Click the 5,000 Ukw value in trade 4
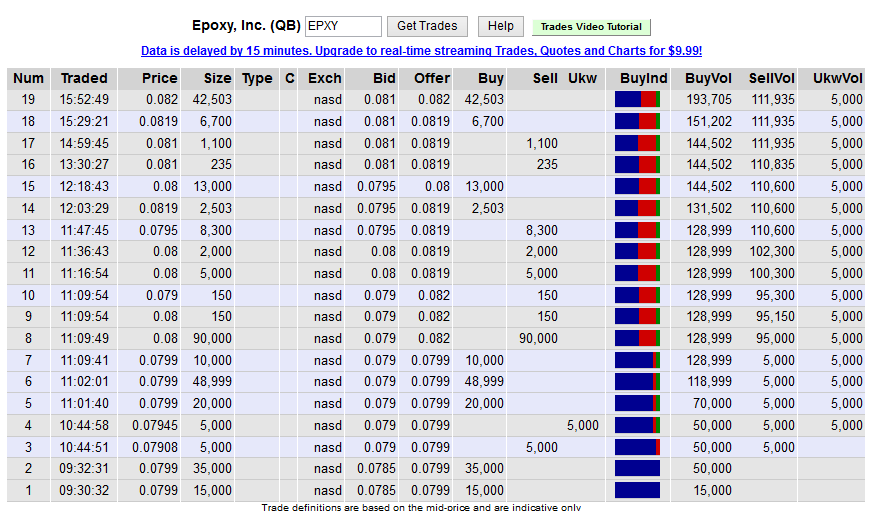 point(583,425)
